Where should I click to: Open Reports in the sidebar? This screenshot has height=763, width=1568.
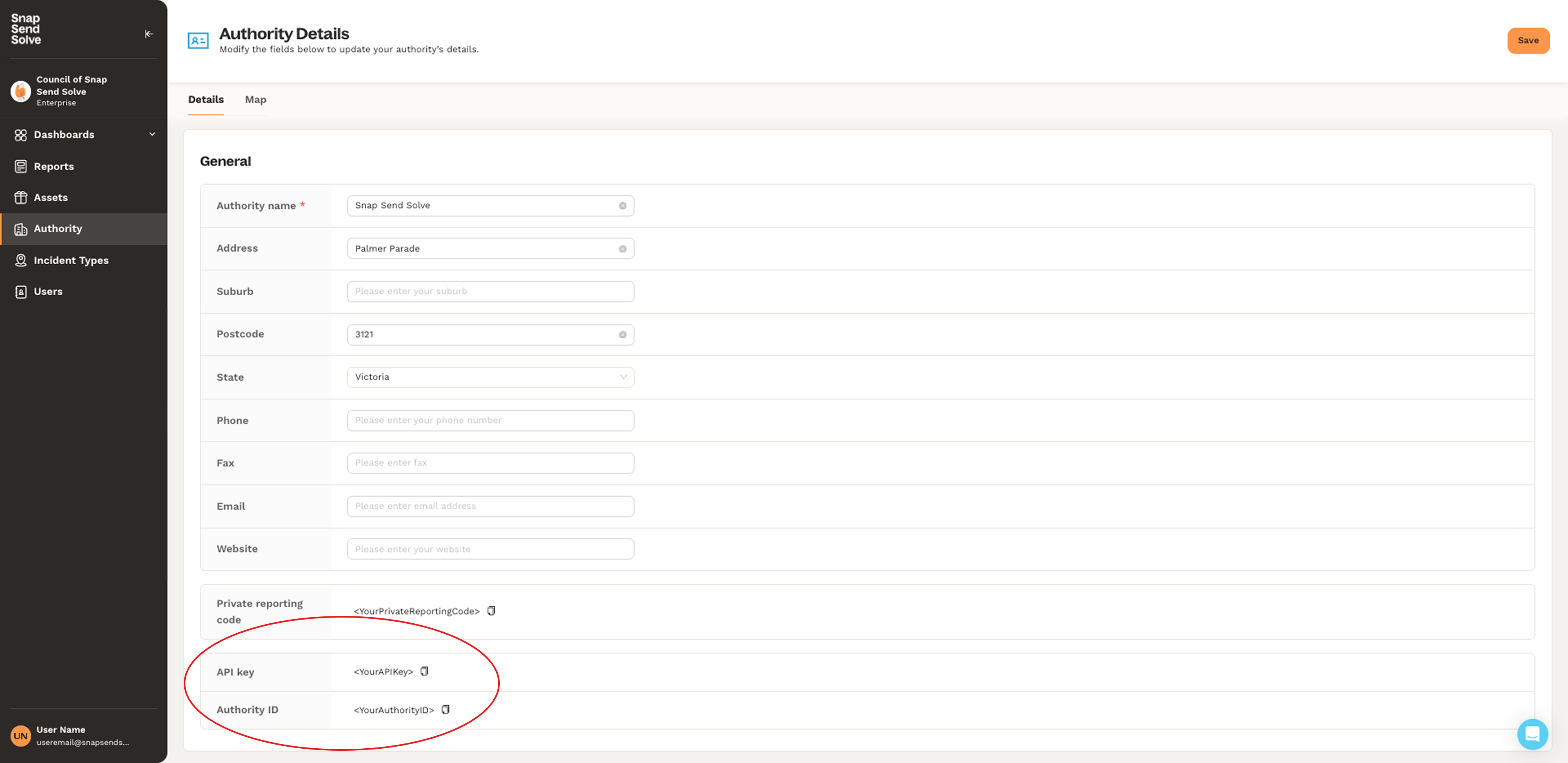tap(53, 166)
